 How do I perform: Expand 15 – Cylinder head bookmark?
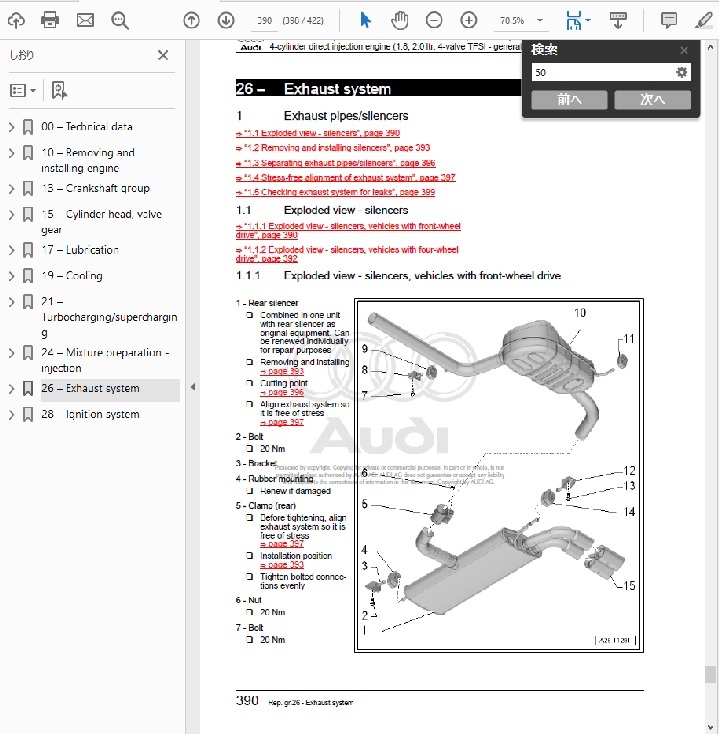click(x=12, y=215)
